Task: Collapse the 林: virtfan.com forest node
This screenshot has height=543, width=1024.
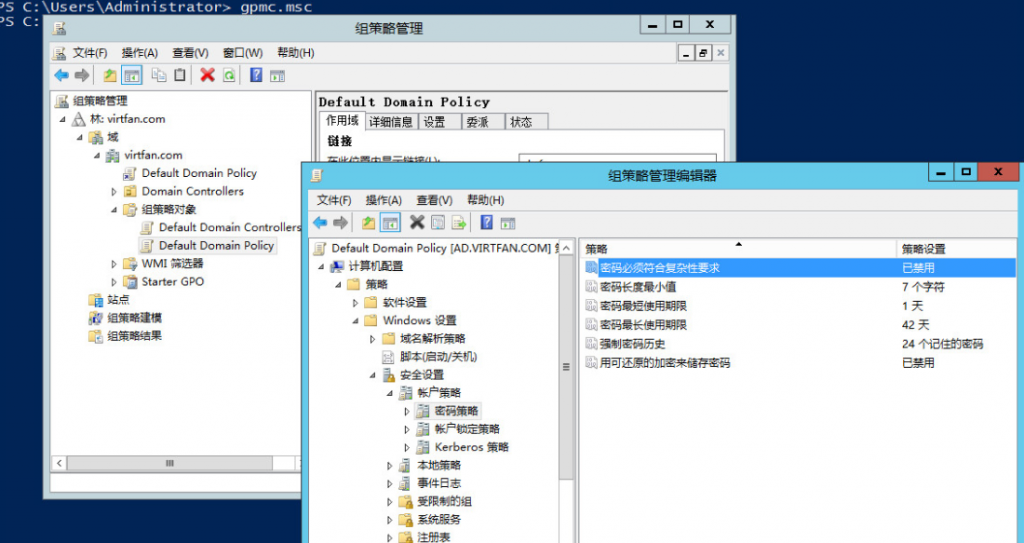Action: (x=63, y=119)
